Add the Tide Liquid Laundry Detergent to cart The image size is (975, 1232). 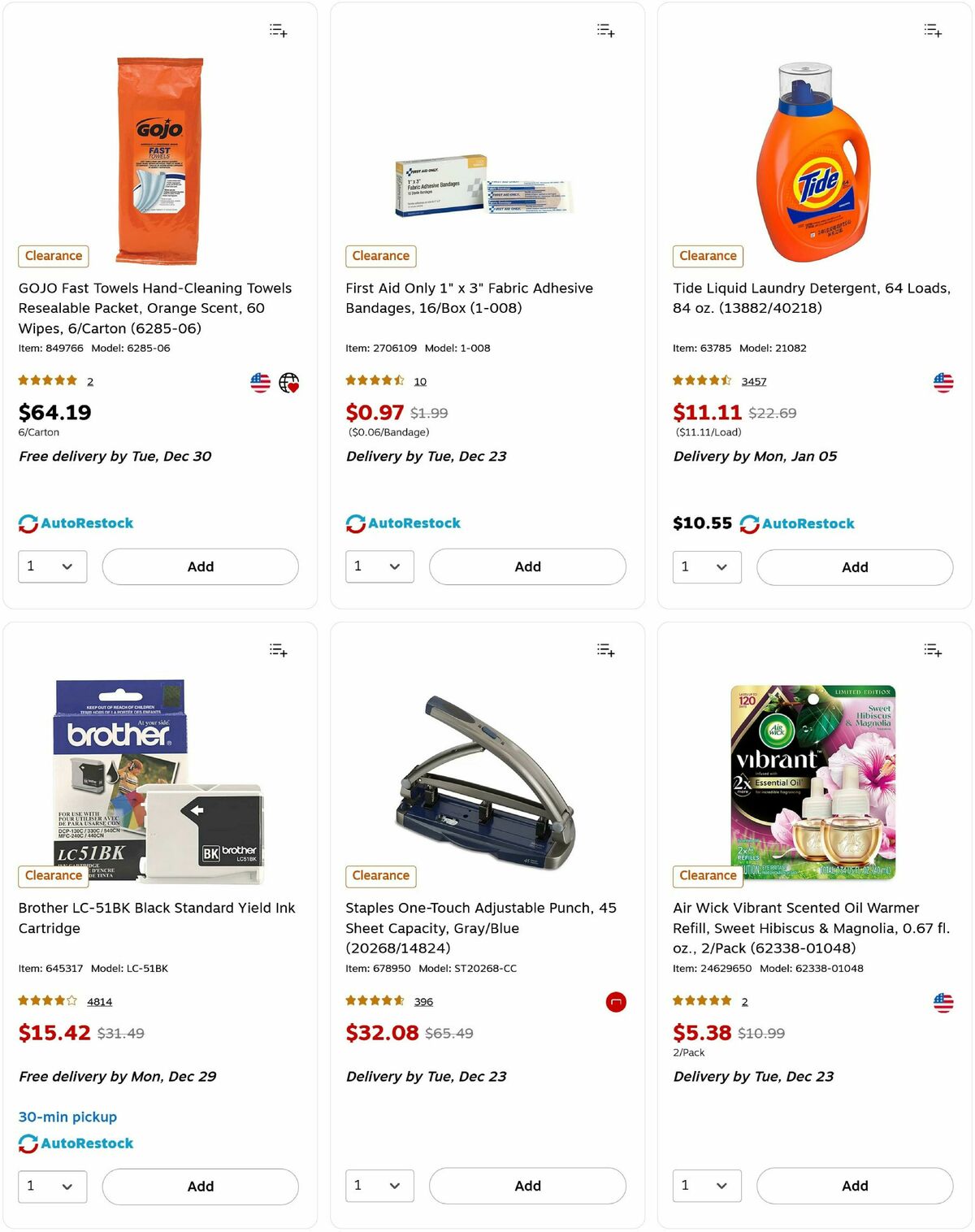pyautogui.click(x=854, y=566)
